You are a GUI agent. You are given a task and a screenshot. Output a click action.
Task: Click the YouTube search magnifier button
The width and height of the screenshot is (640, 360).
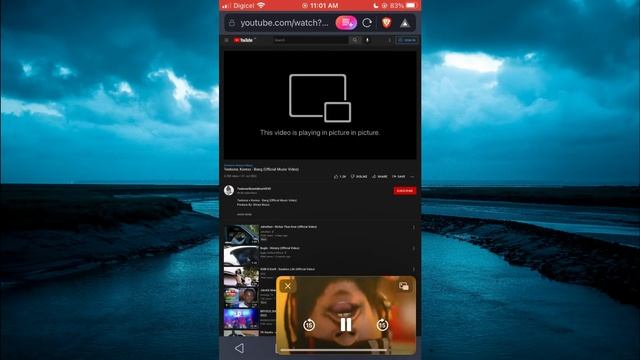click(x=355, y=40)
